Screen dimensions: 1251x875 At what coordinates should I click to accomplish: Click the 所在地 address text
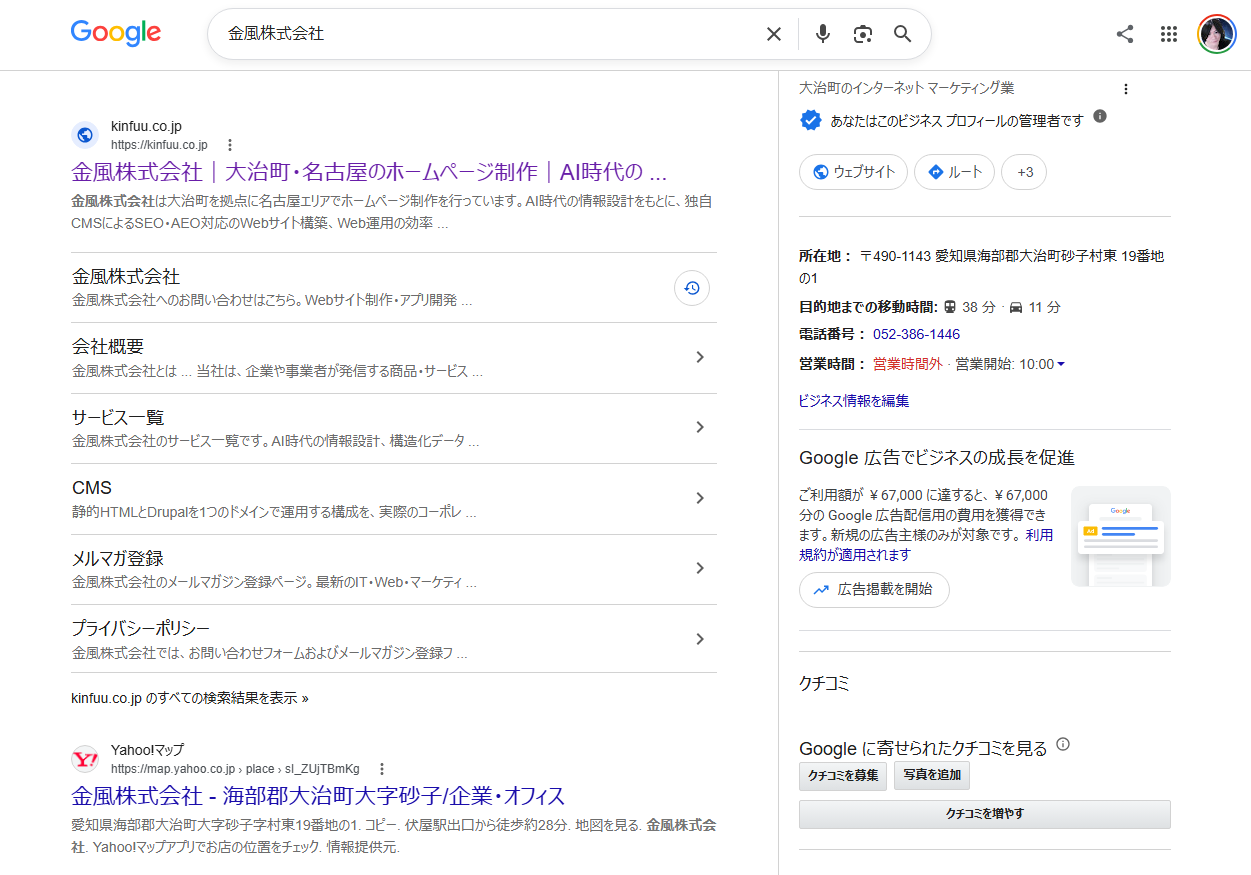(982, 267)
